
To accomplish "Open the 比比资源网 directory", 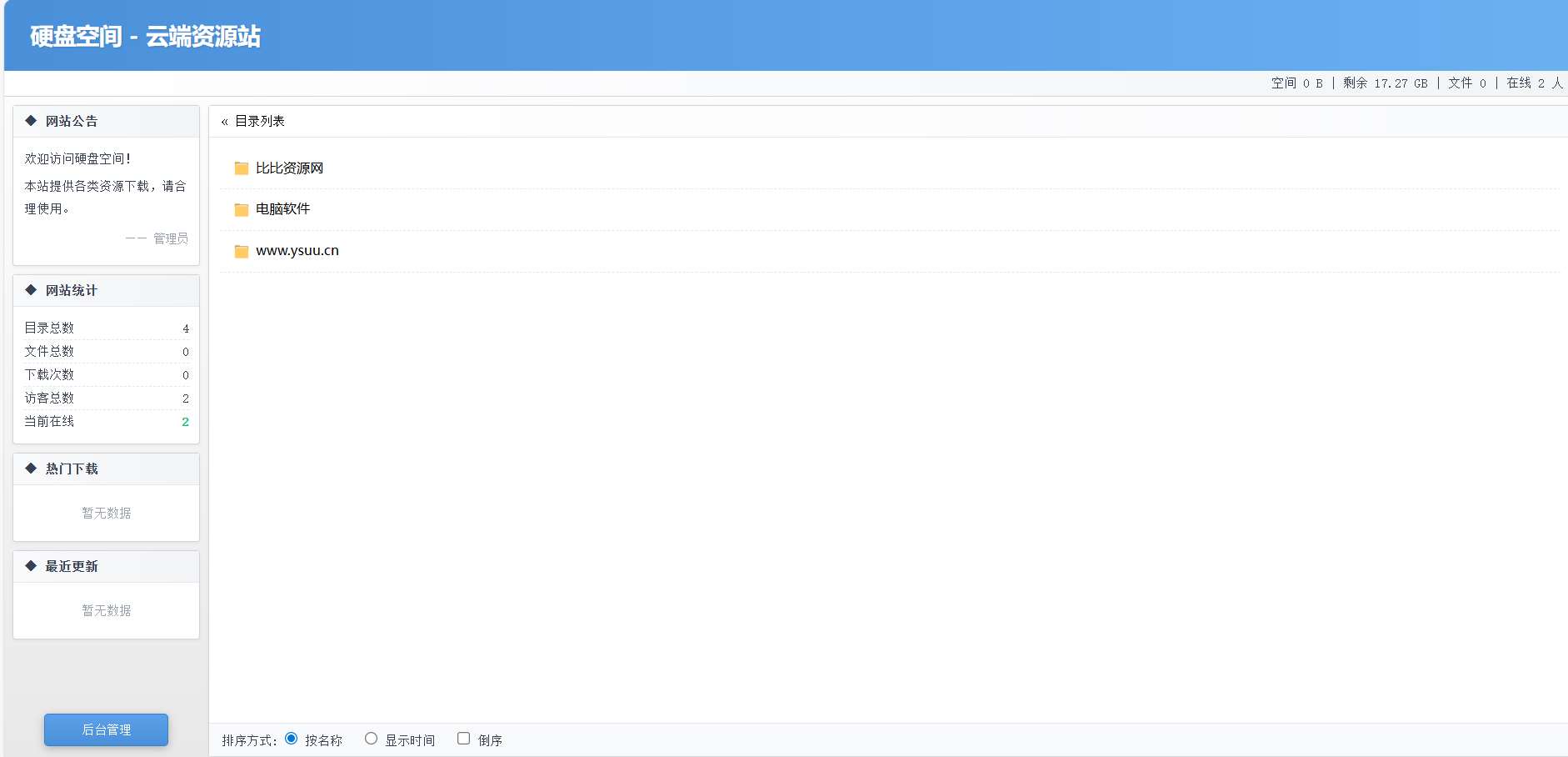I will tap(289, 168).
